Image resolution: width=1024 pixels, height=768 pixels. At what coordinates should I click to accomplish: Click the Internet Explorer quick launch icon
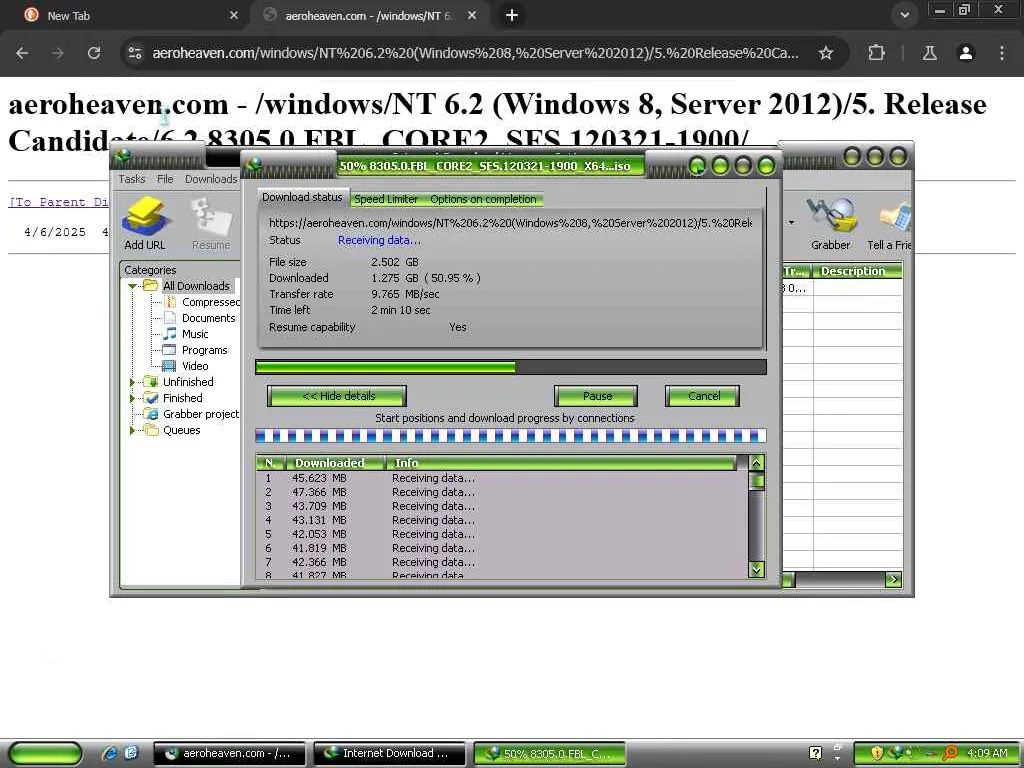pos(110,753)
